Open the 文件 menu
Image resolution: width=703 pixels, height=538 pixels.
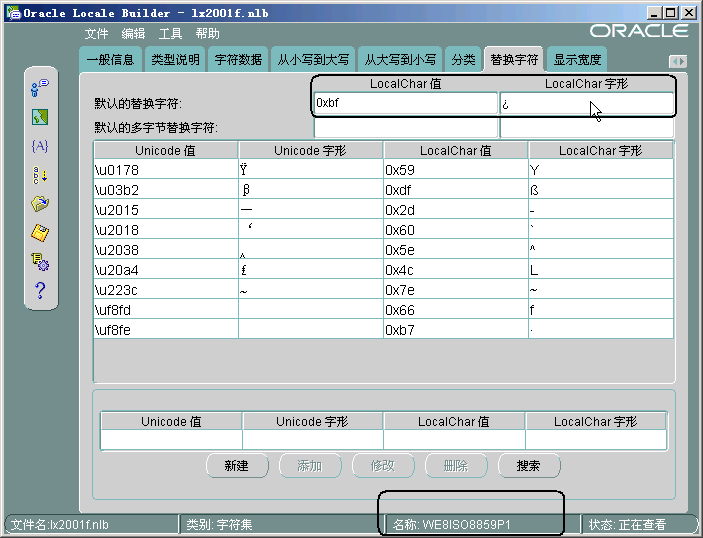tap(97, 33)
